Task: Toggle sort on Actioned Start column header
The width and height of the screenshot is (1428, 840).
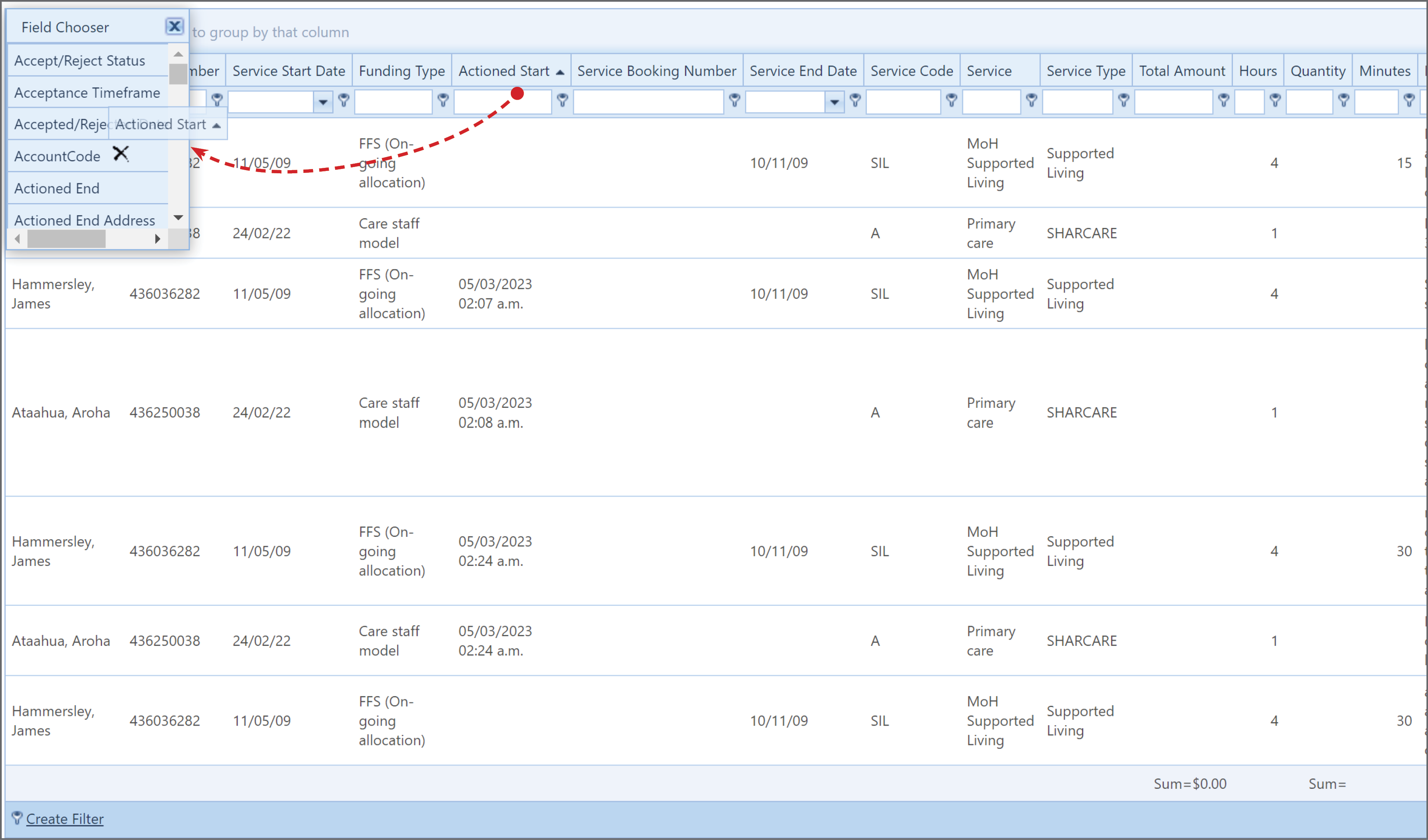Action: [x=511, y=71]
